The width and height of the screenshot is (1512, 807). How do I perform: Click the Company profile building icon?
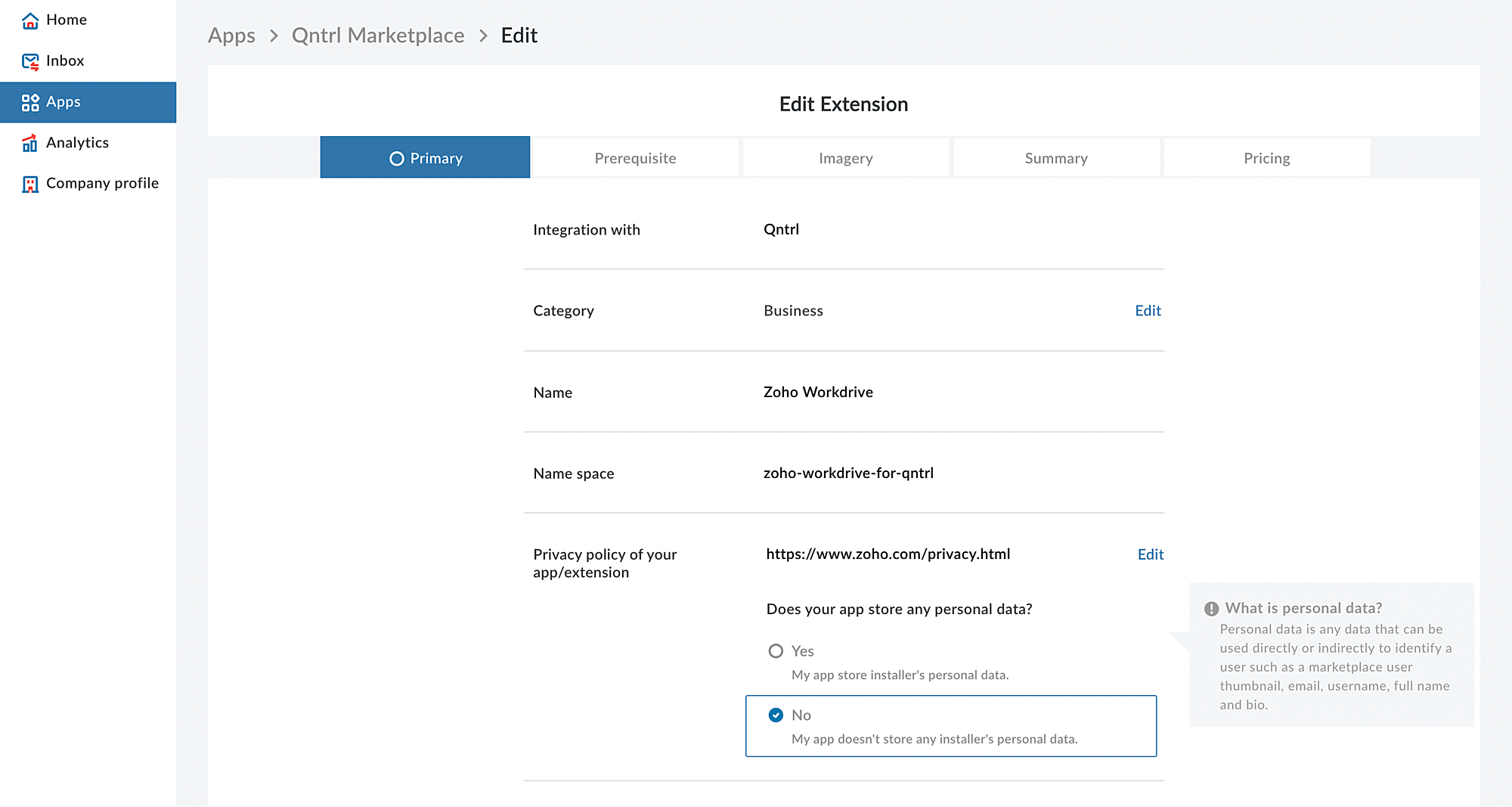click(x=30, y=184)
